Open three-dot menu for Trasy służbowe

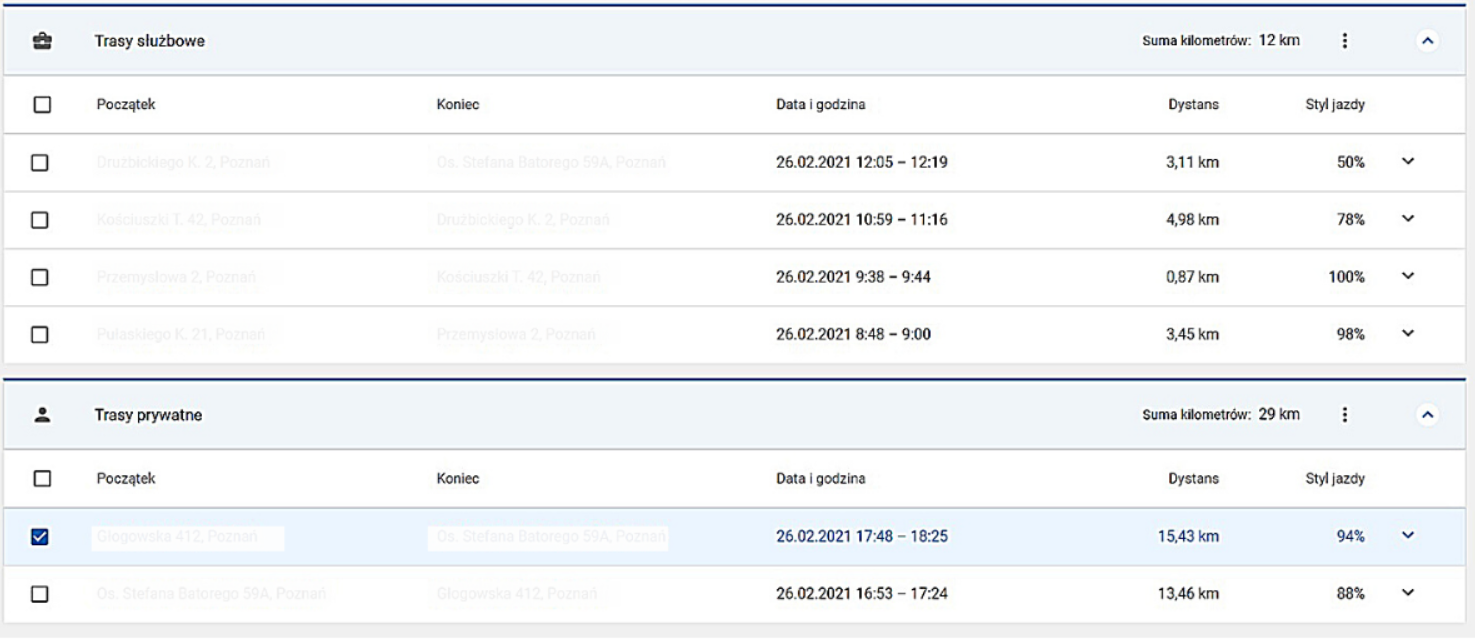coord(1345,41)
